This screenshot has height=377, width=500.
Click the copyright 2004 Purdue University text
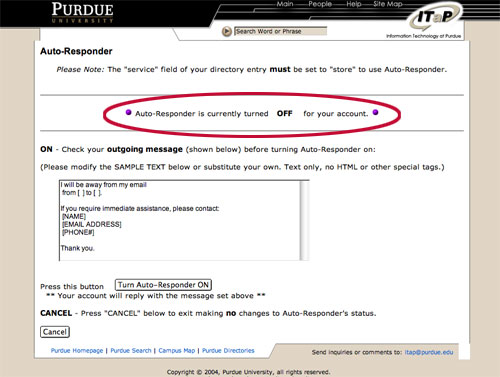(248, 372)
